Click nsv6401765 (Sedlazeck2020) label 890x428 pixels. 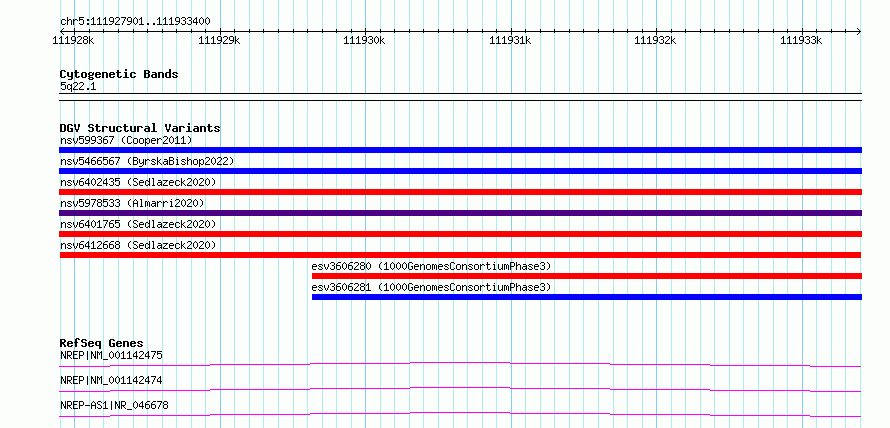pyautogui.click(x=138, y=224)
